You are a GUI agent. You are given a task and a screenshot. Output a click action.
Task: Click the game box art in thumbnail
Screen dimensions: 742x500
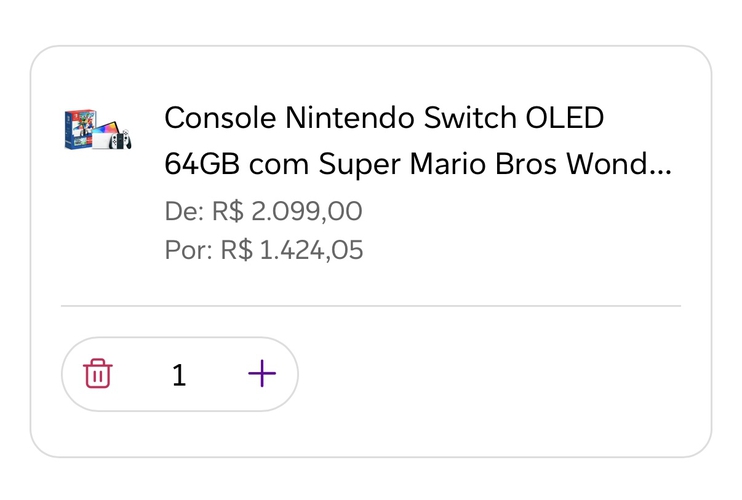coord(78,131)
